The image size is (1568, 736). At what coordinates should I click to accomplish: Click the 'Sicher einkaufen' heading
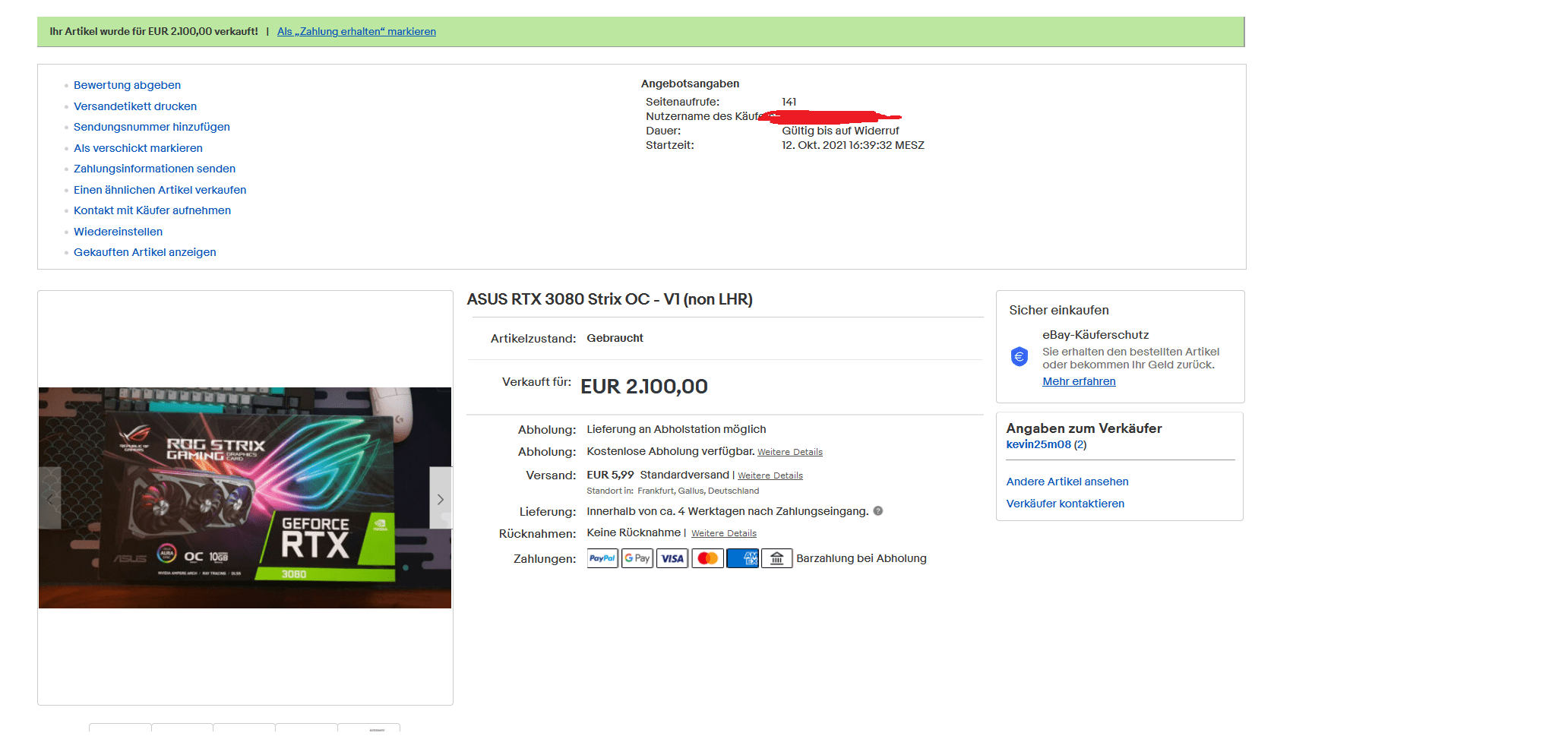pos(1059,310)
